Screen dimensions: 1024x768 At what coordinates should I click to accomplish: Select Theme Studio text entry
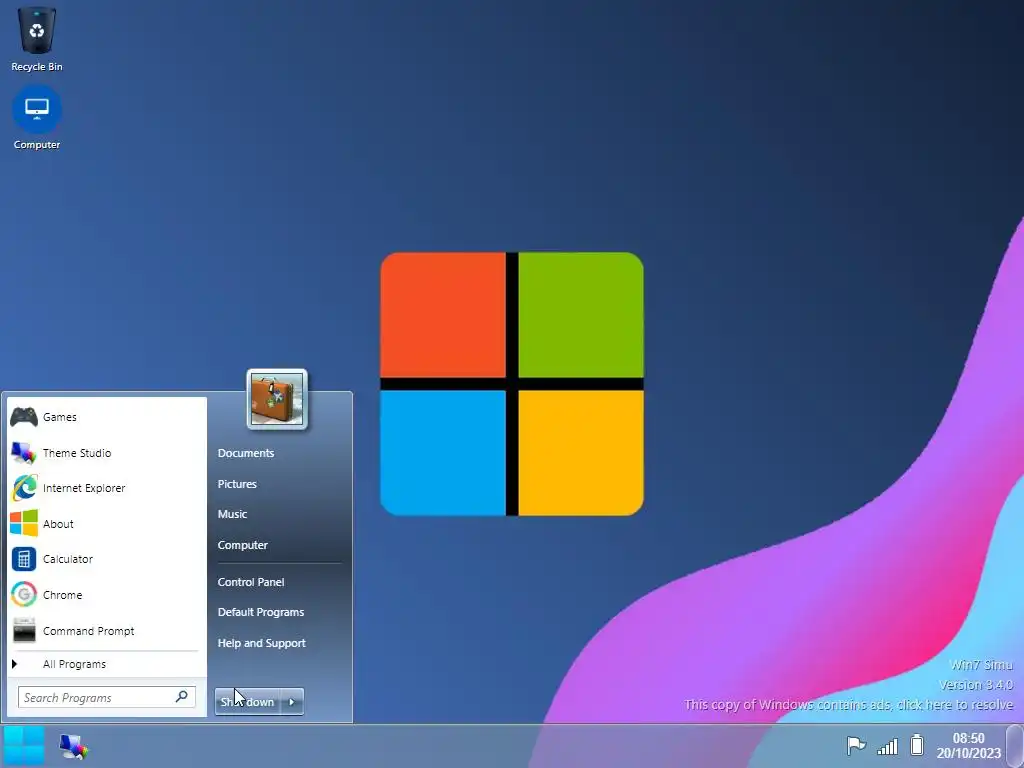pyautogui.click(x=77, y=453)
